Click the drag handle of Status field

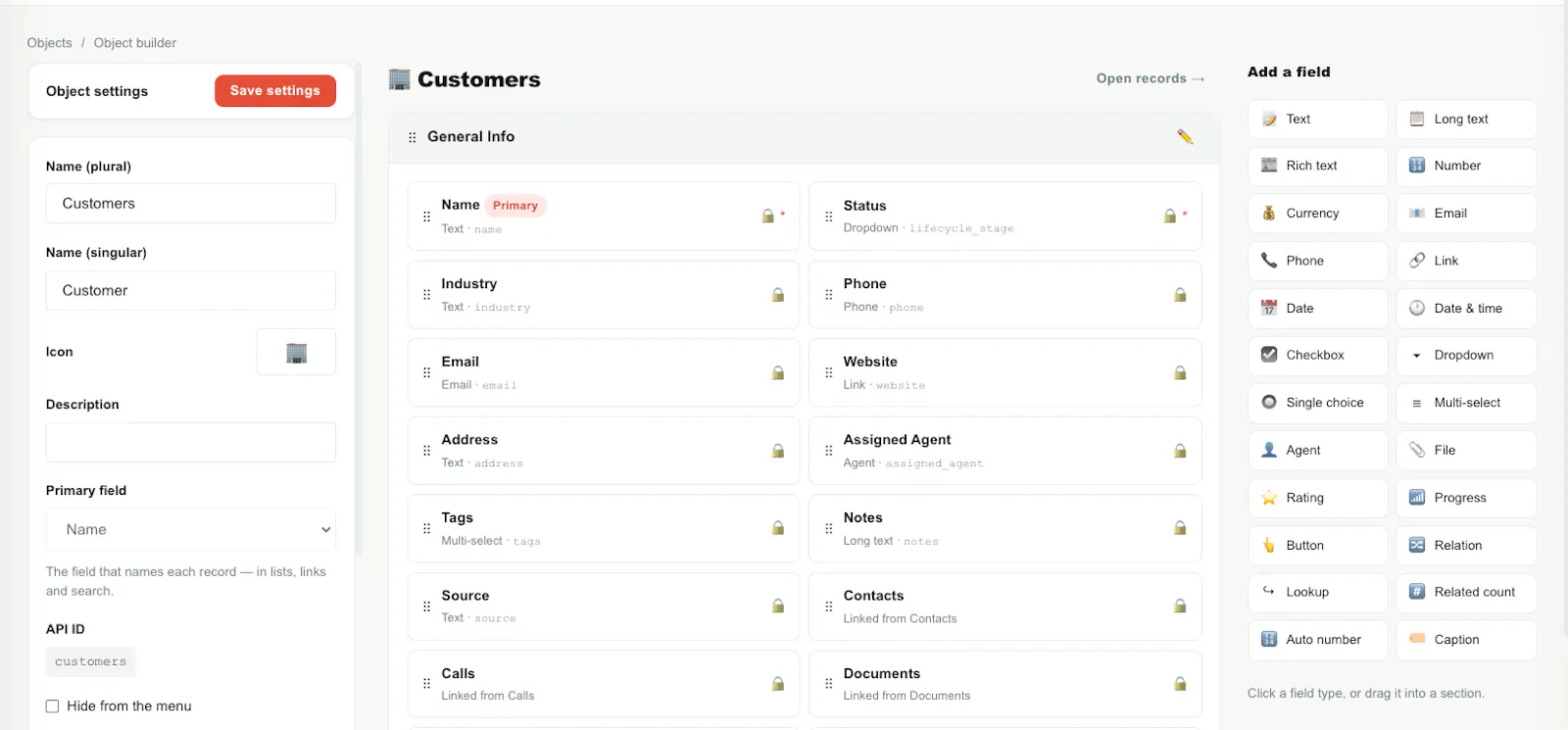(829, 217)
